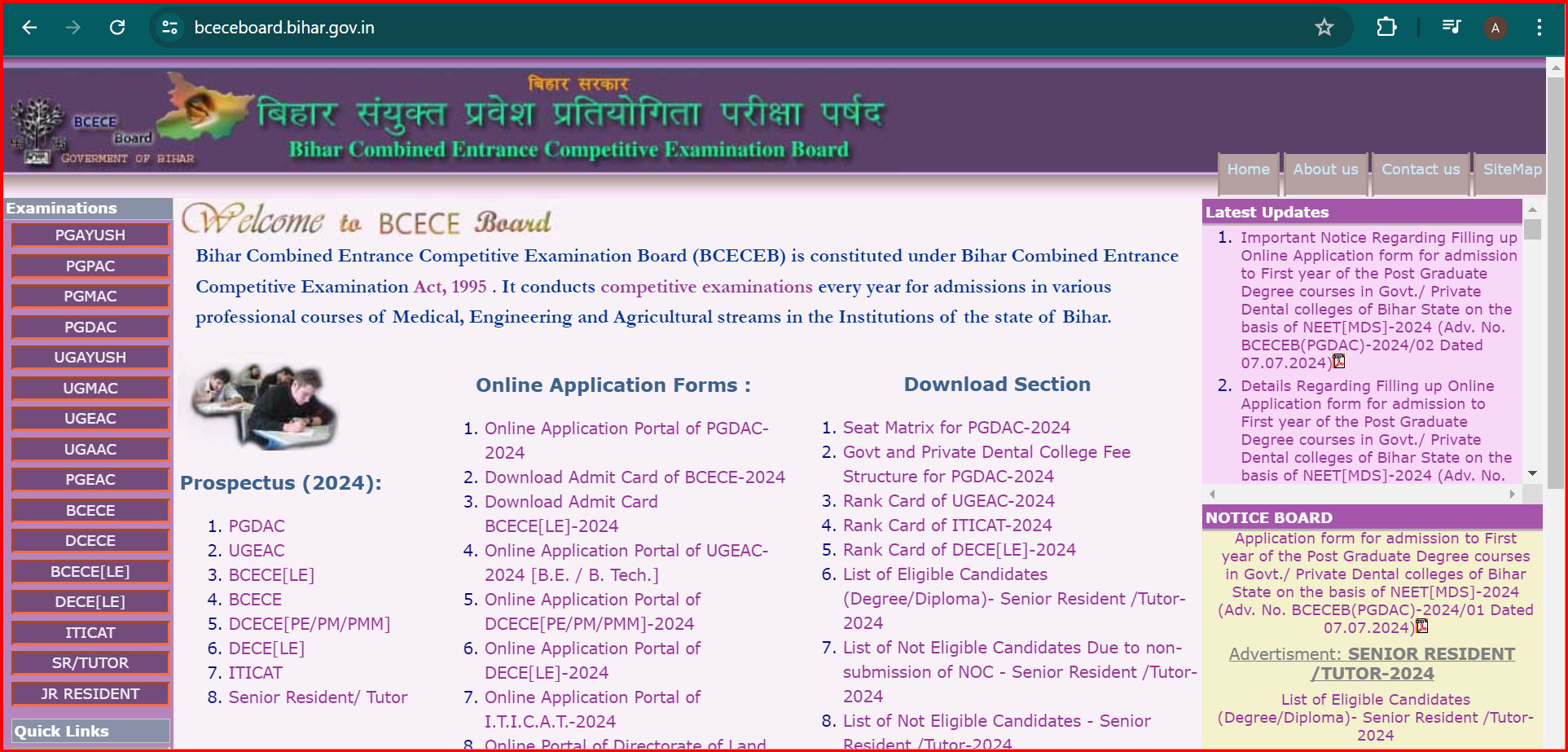Open Download Admit Card BCECE[LE]-2024

coord(571,514)
